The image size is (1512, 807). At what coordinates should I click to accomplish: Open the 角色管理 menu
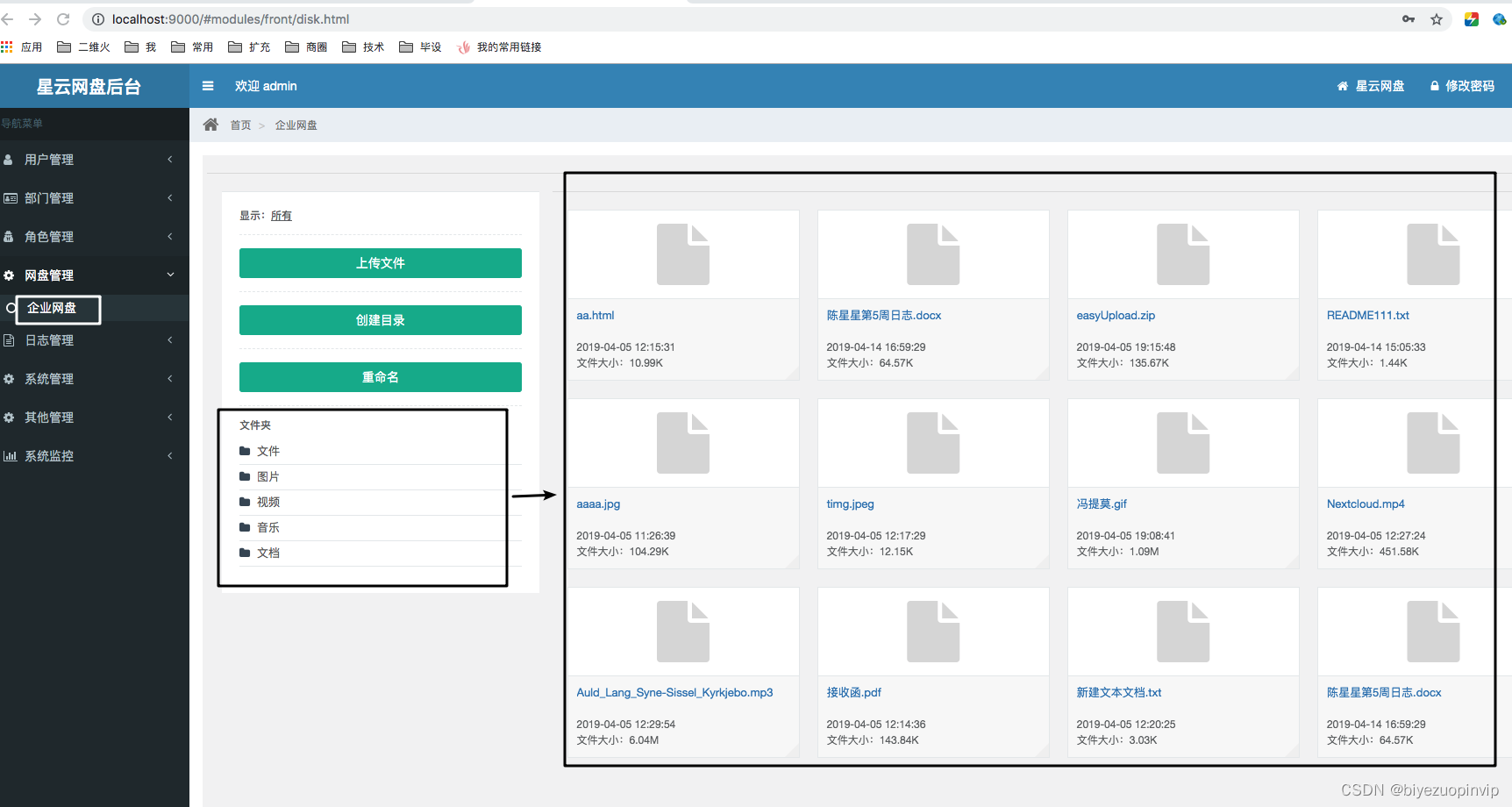(x=95, y=237)
